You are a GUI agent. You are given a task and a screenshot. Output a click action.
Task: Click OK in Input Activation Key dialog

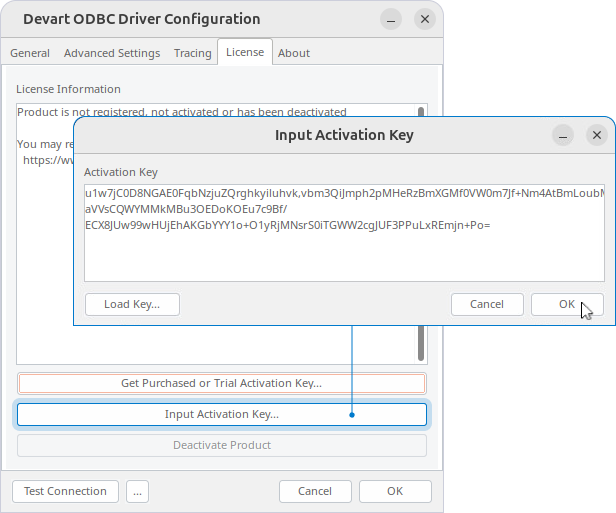pyautogui.click(x=567, y=304)
